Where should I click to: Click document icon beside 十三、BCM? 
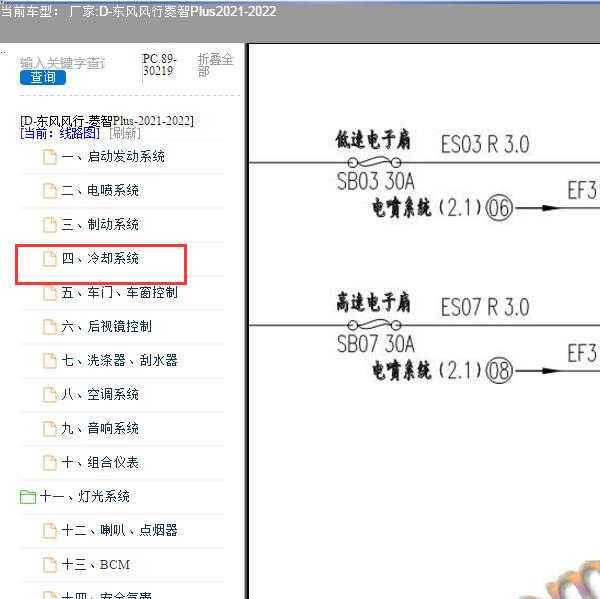[x=50, y=565]
